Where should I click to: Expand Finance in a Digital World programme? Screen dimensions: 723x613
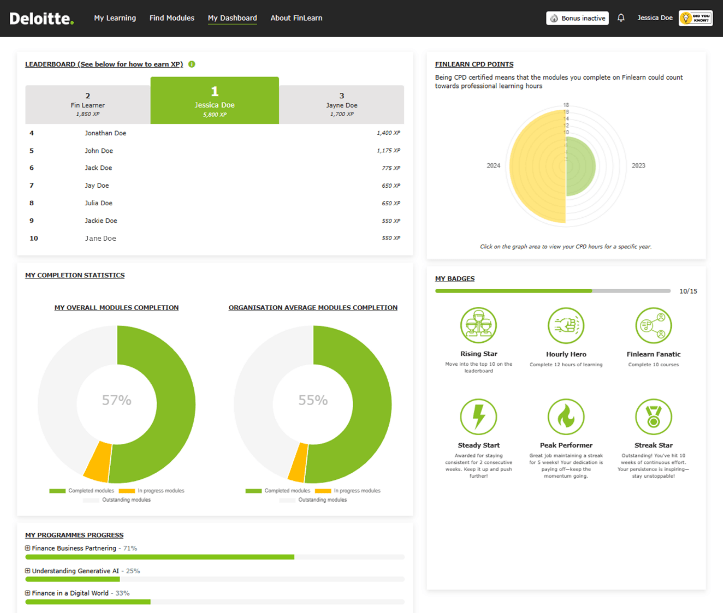28,593
